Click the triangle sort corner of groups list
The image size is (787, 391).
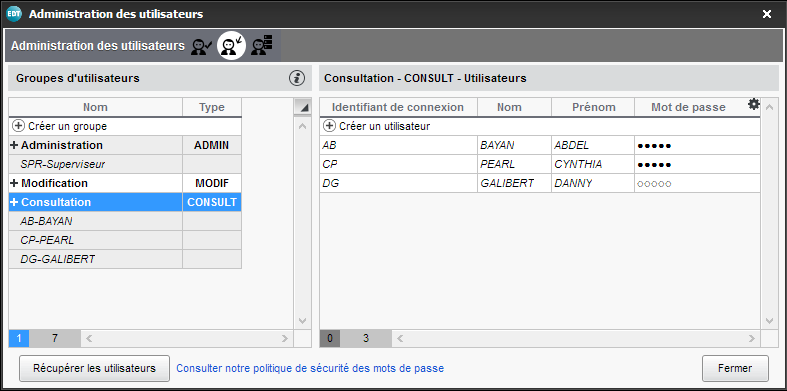coord(302,107)
